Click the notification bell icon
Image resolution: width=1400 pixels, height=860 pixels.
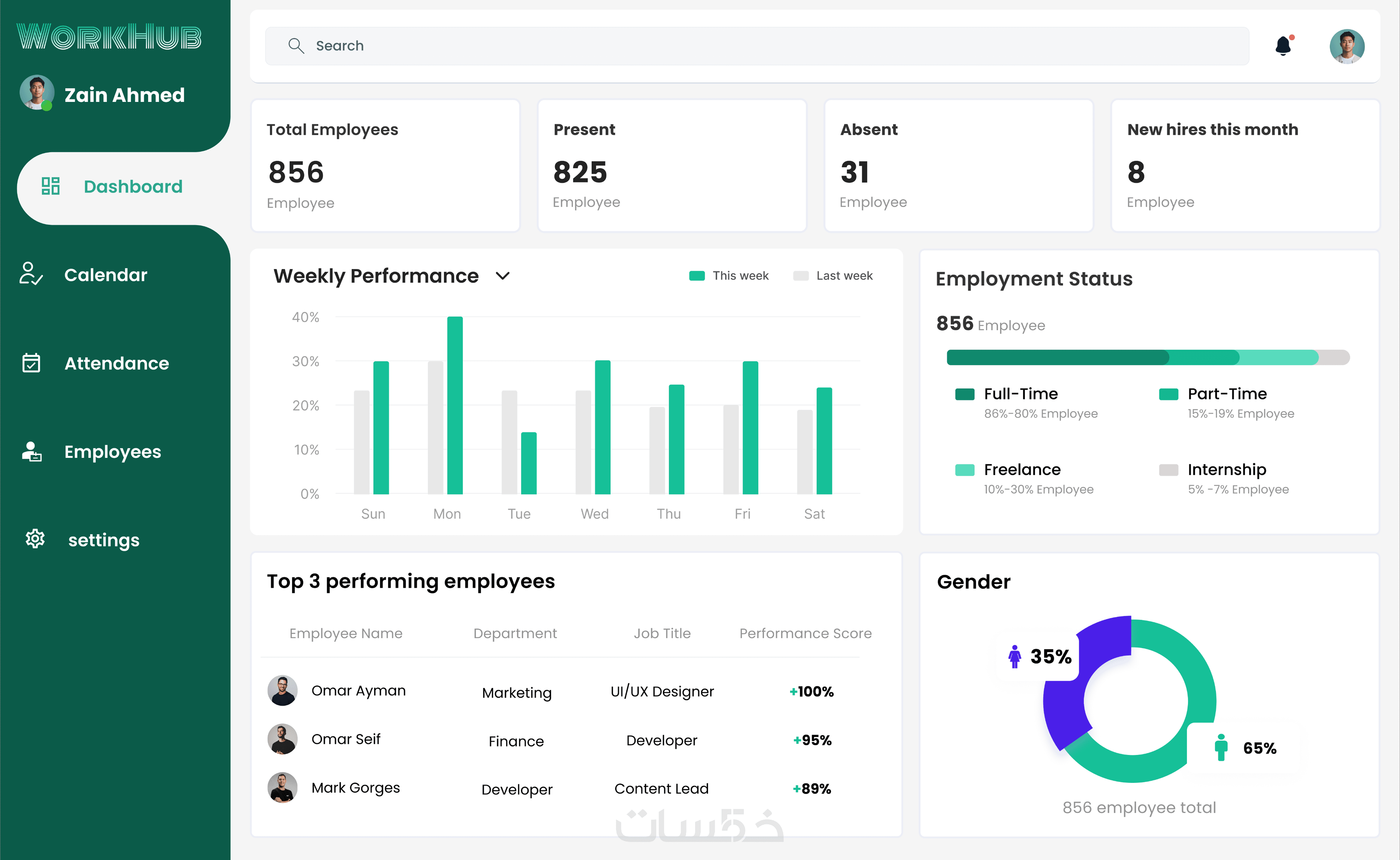(x=1283, y=46)
